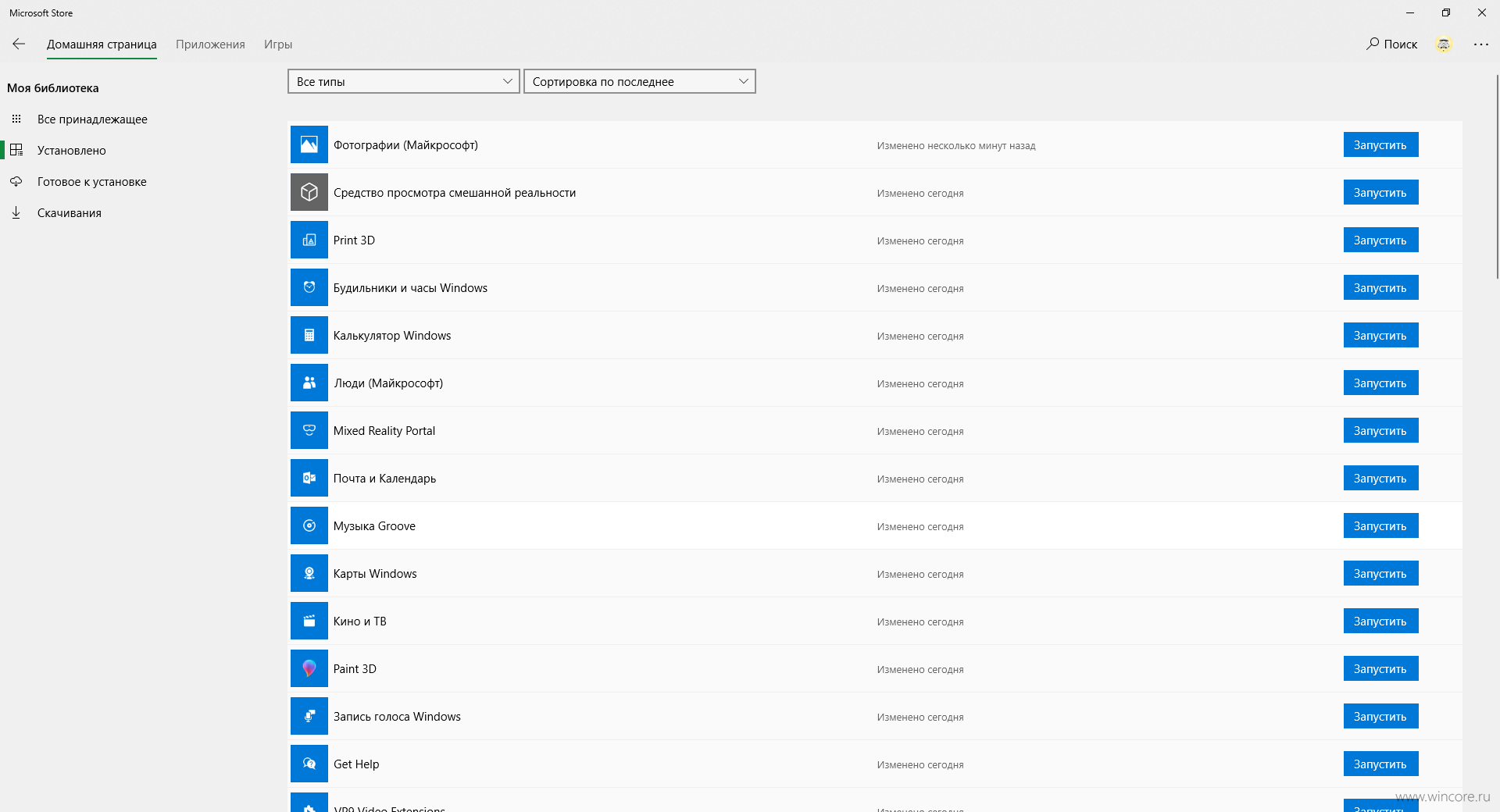Click the Mixed Reality Viewer cube icon
This screenshot has width=1500, height=812.
(x=309, y=192)
